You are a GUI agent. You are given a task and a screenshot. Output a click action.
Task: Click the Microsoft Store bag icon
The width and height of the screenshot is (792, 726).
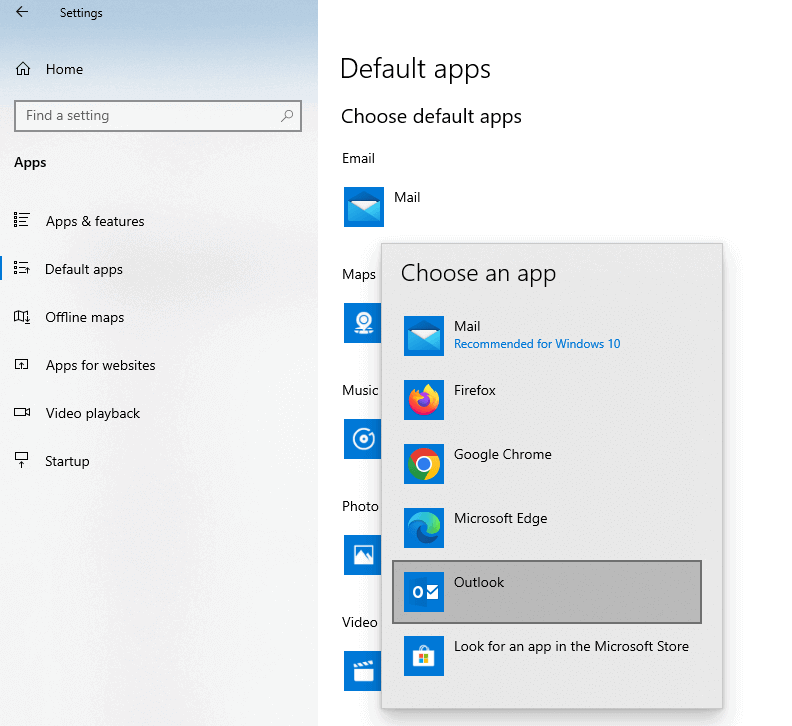424,656
